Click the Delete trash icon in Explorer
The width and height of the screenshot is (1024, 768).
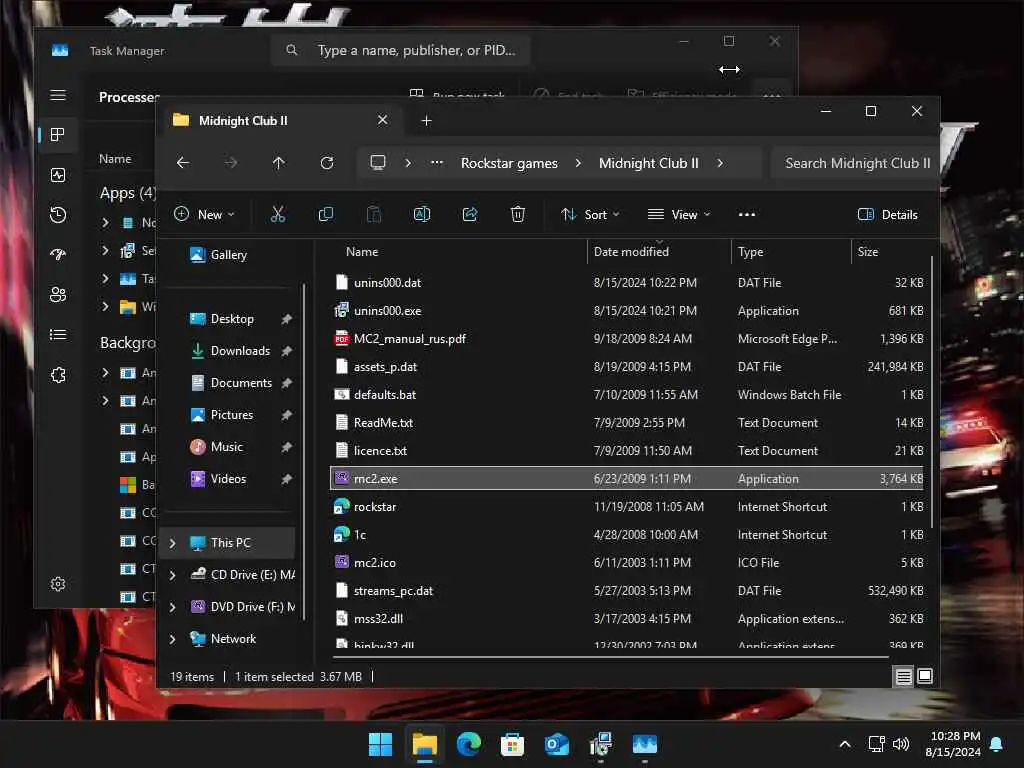click(x=518, y=214)
